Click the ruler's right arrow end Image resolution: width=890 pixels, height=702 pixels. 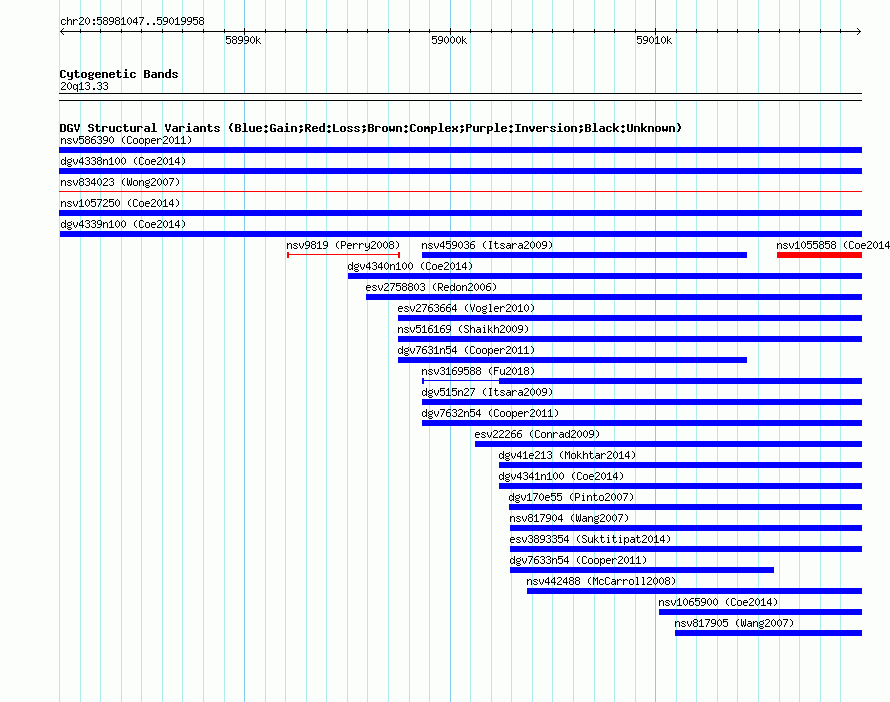859,32
